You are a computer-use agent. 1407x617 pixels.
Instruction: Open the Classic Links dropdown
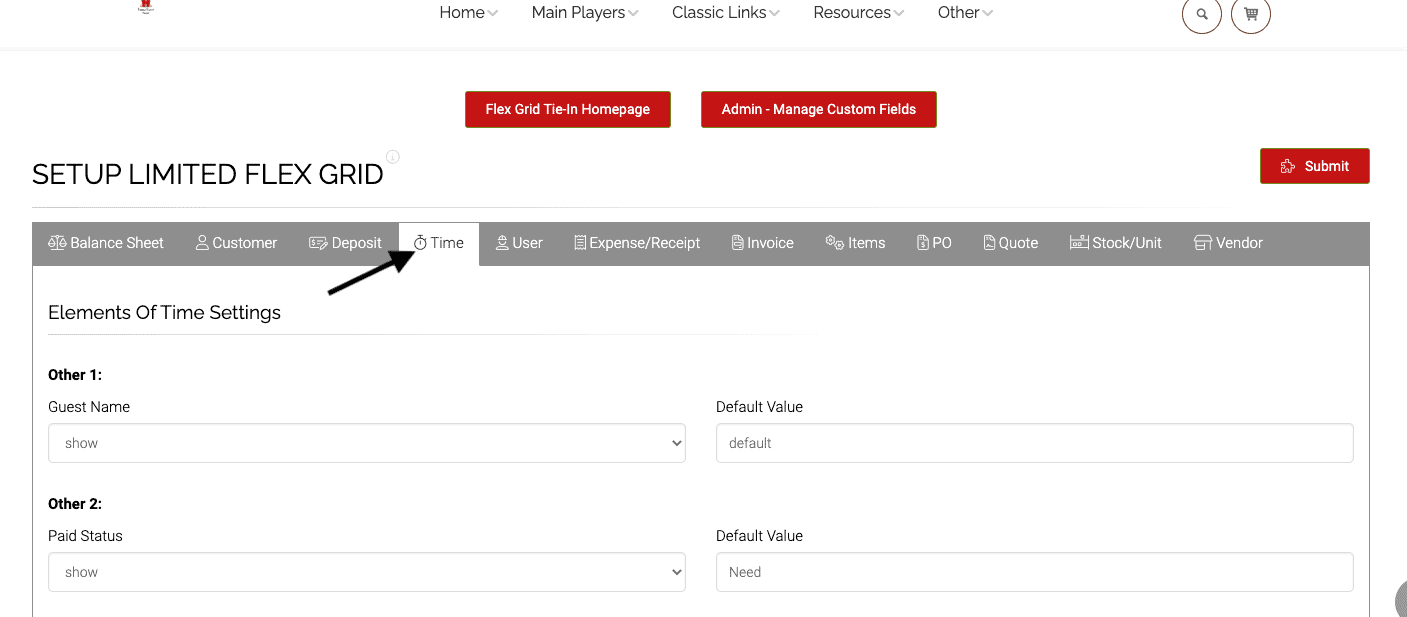click(726, 13)
